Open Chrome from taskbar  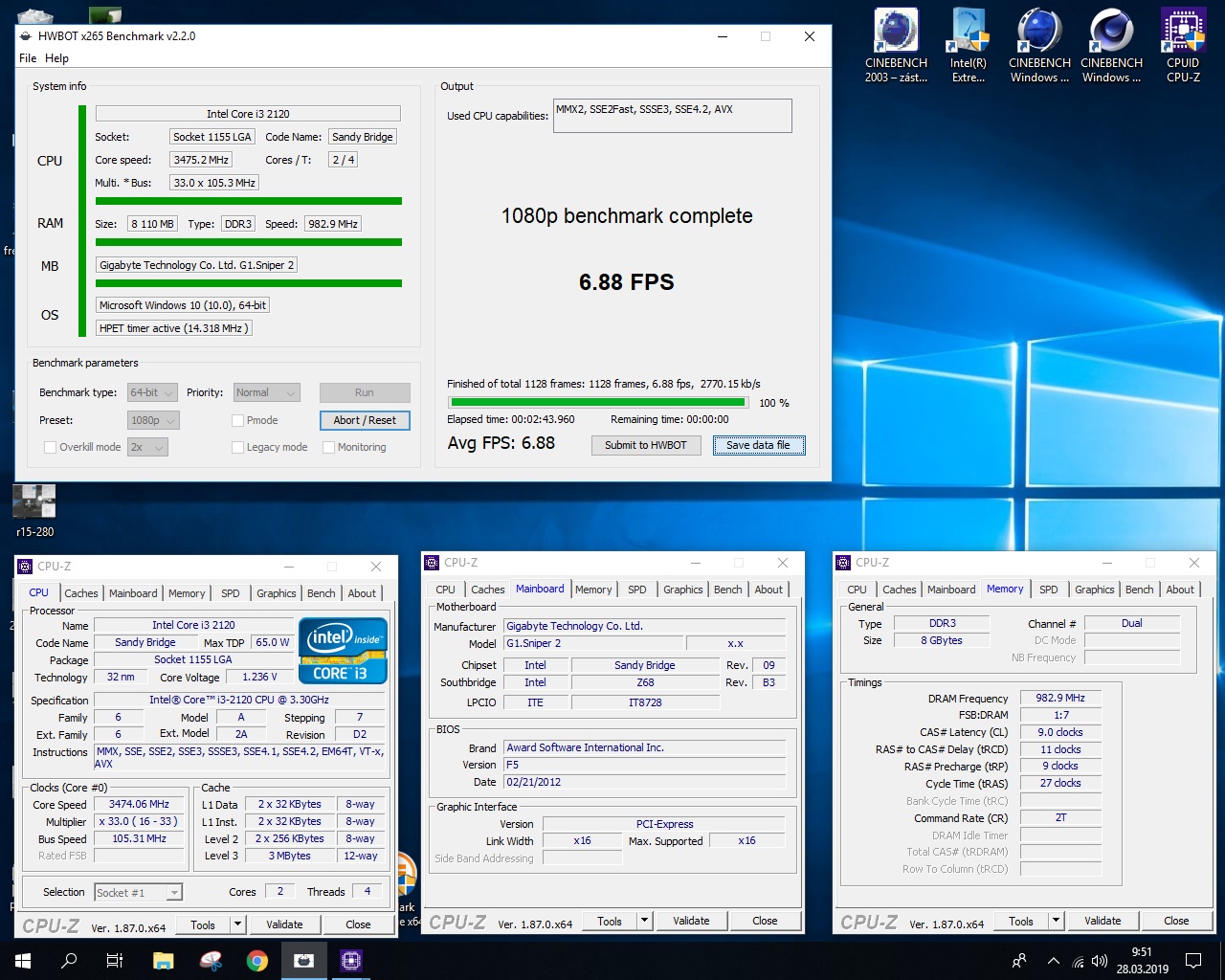click(x=256, y=961)
